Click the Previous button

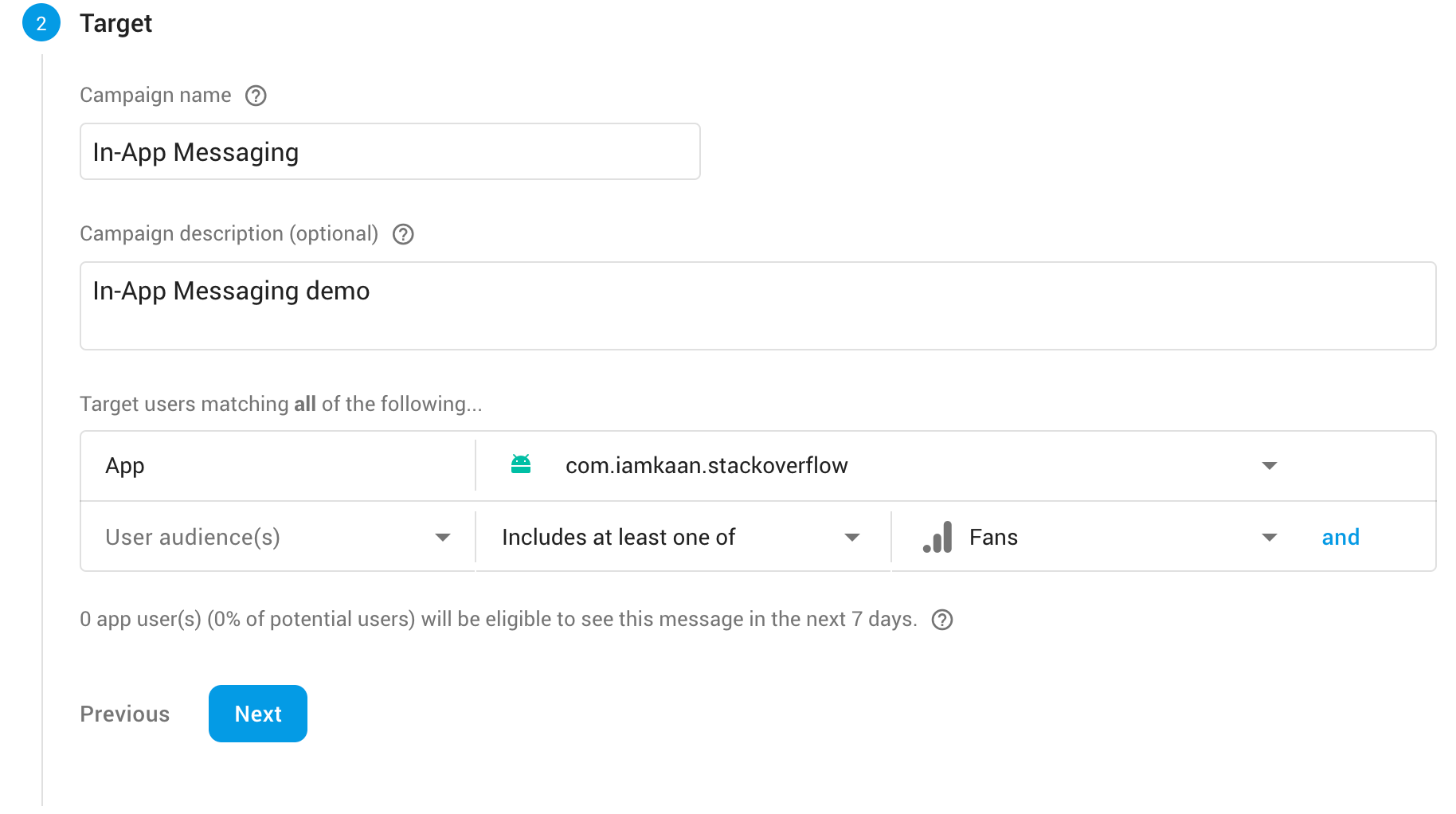click(125, 714)
